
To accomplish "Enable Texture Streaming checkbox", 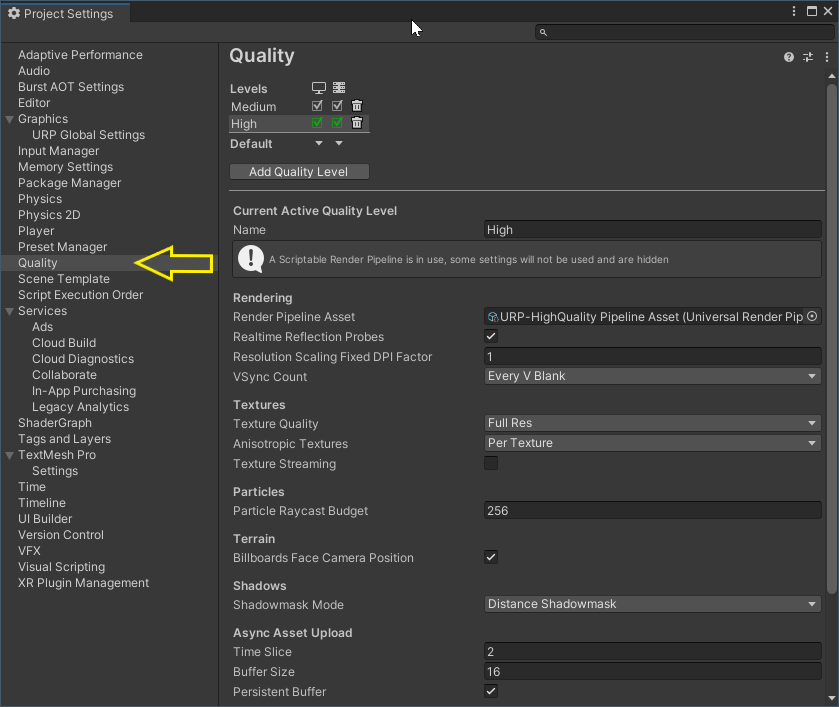I will coord(491,463).
